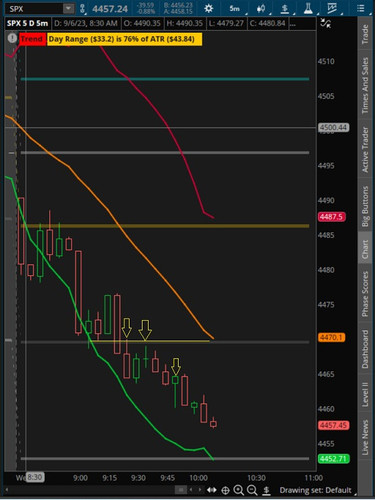Click the bottom time axis scrollbar thumb
Viewport: 375px width, 500px height.
click(181, 490)
